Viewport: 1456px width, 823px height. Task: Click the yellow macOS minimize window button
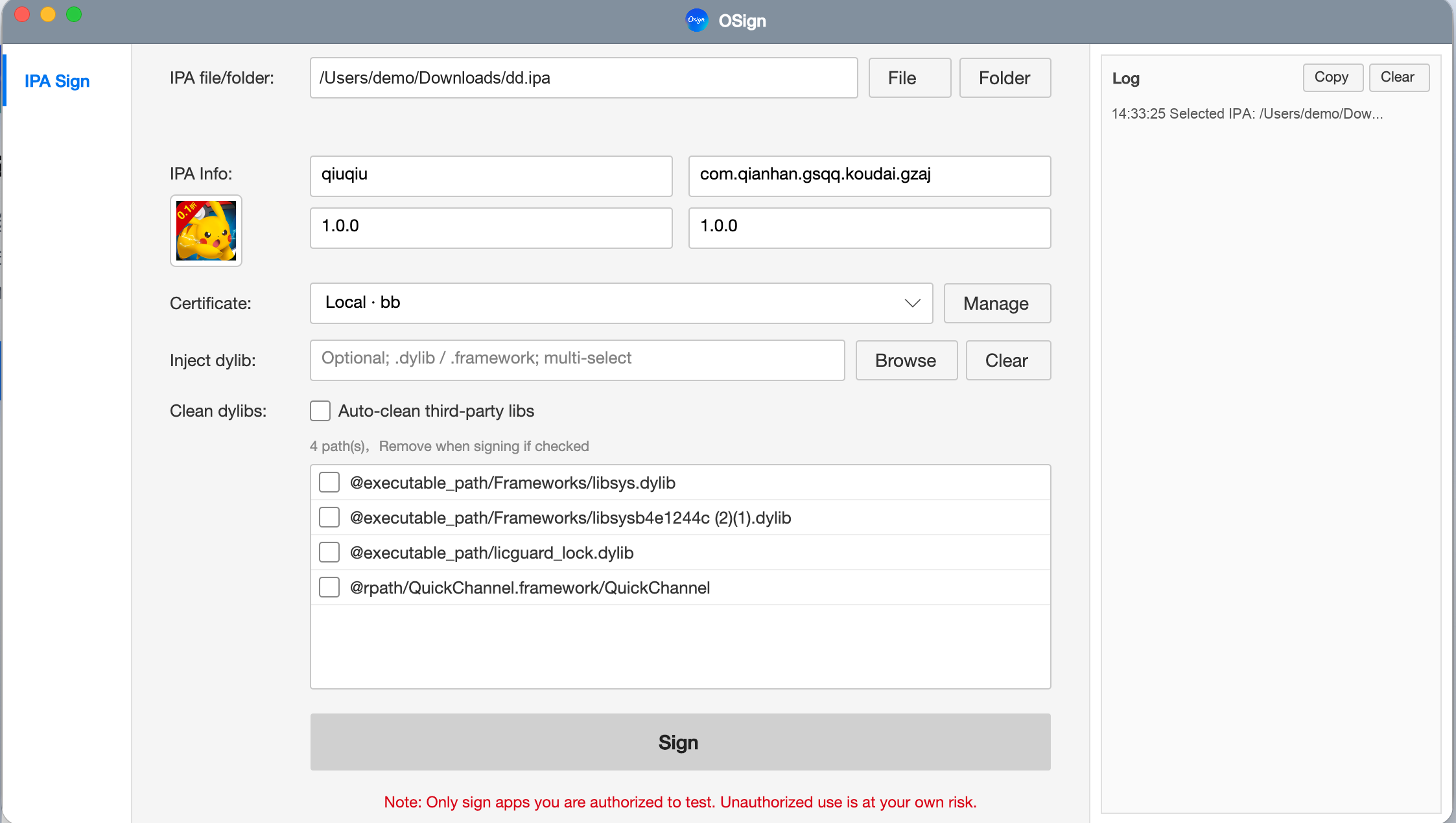click(x=48, y=14)
